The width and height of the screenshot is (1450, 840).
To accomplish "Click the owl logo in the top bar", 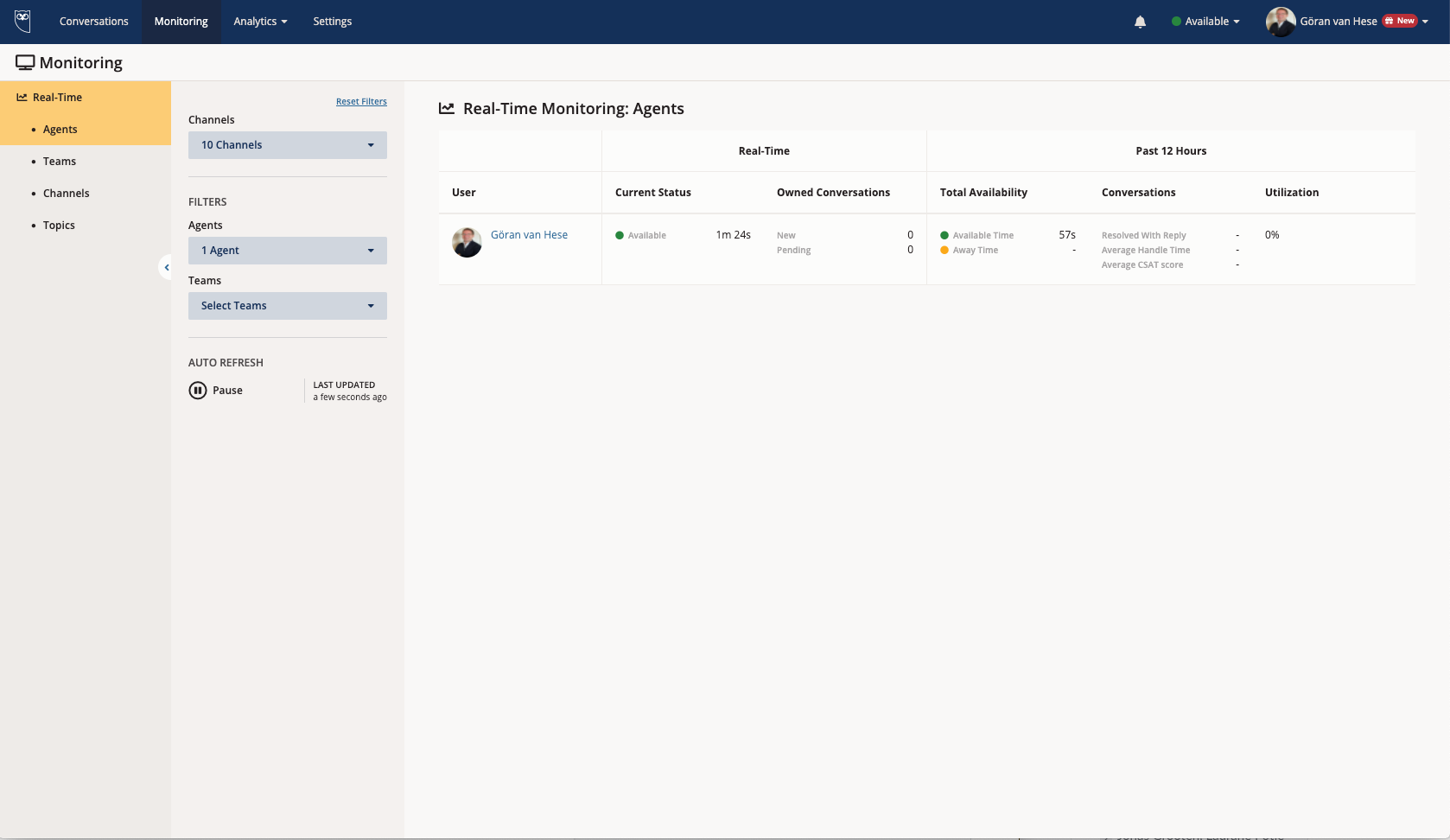I will (x=23, y=21).
